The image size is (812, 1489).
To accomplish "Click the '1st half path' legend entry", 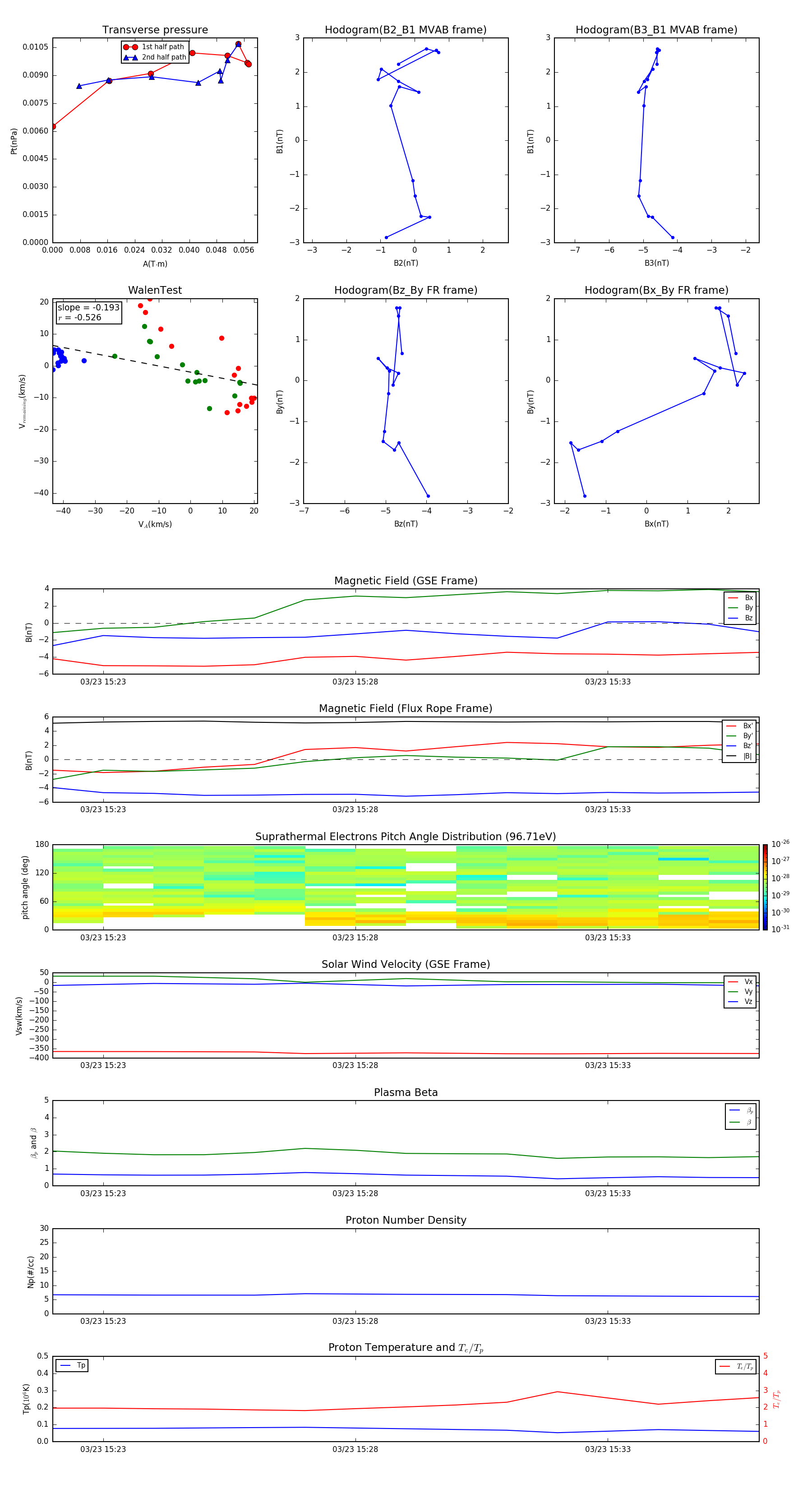I will point(154,47).
